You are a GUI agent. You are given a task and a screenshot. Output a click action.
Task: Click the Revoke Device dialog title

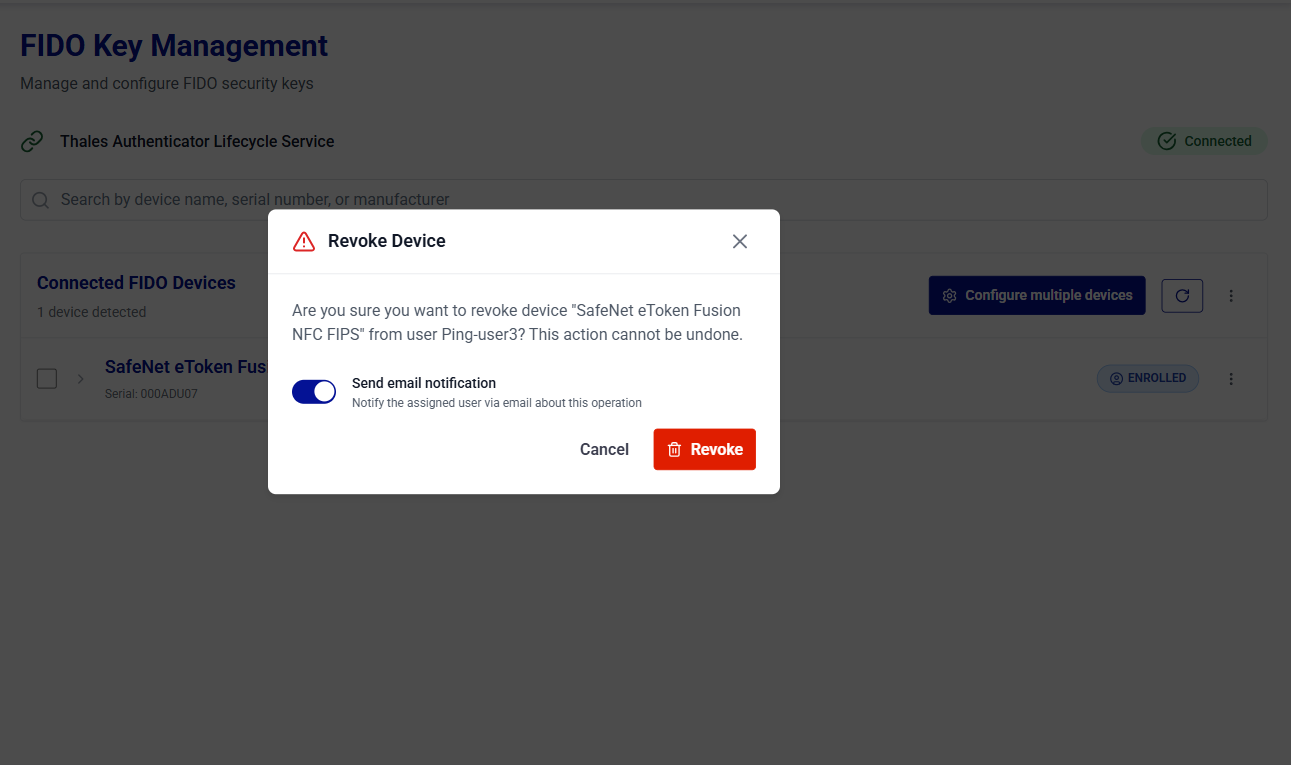(x=387, y=241)
